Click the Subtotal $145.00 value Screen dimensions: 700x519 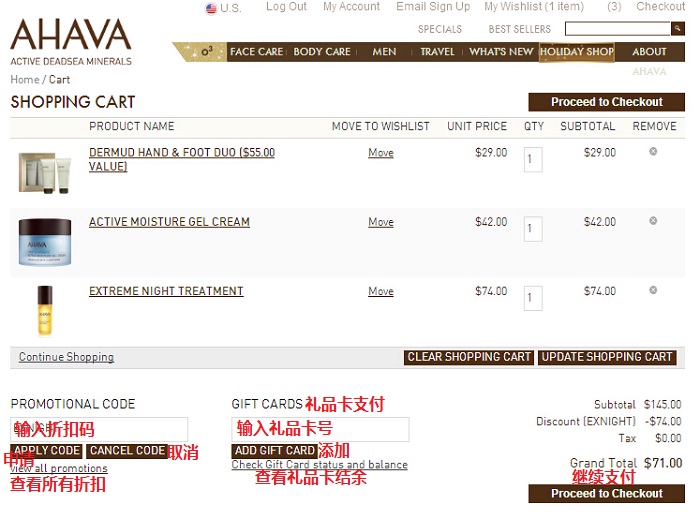coord(662,405)
